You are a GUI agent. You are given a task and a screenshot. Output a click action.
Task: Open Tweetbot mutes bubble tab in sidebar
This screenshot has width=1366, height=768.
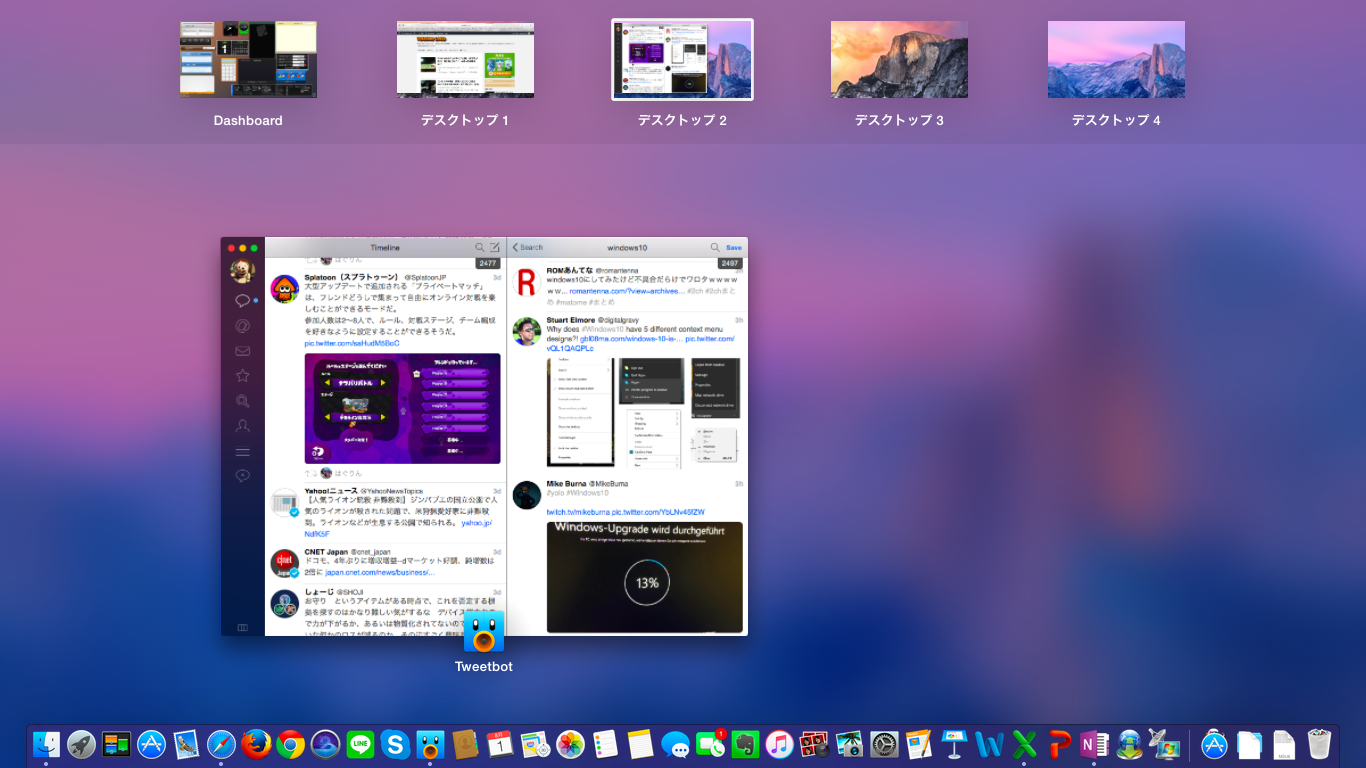[242, 476]
